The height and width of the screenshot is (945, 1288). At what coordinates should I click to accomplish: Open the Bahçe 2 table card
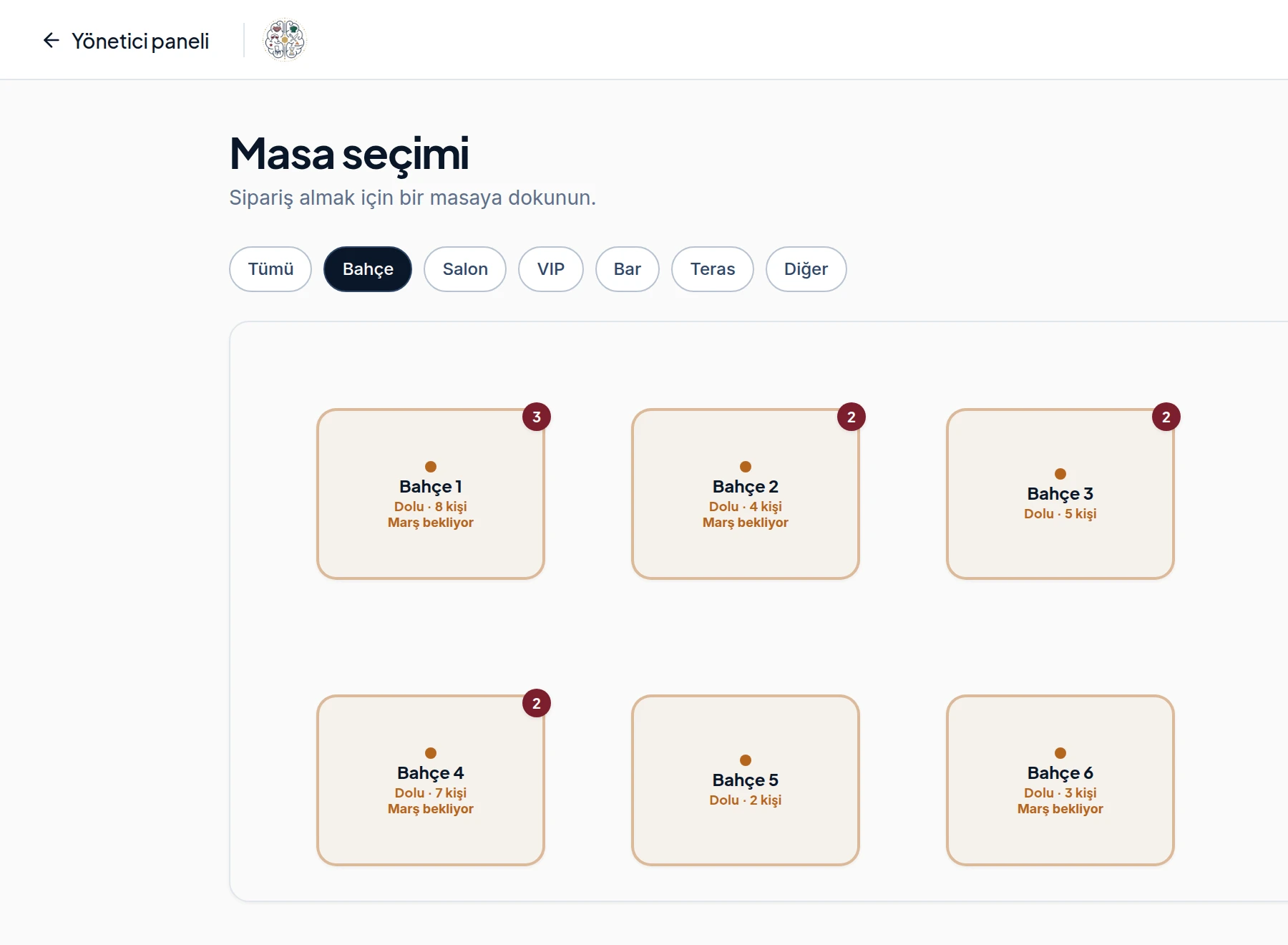coord(746,494)
